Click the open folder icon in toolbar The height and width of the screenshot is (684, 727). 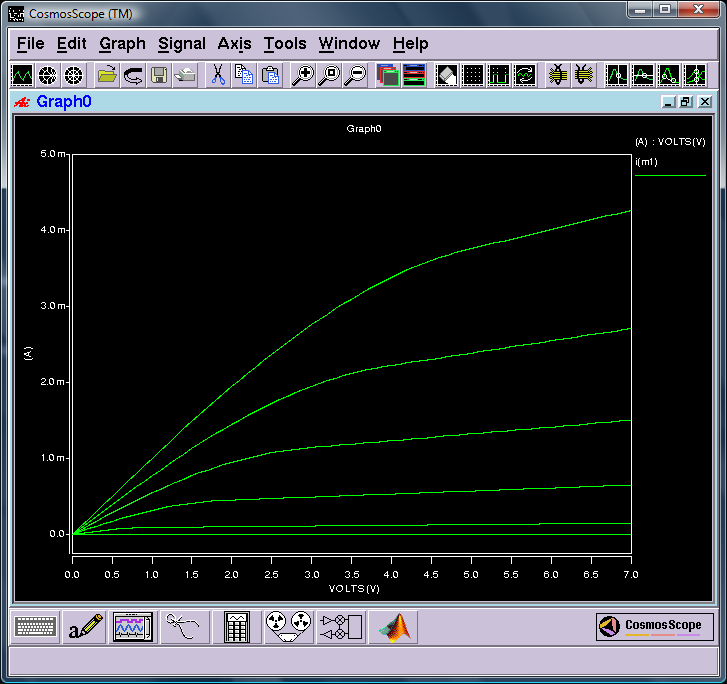tap(107, 75)
